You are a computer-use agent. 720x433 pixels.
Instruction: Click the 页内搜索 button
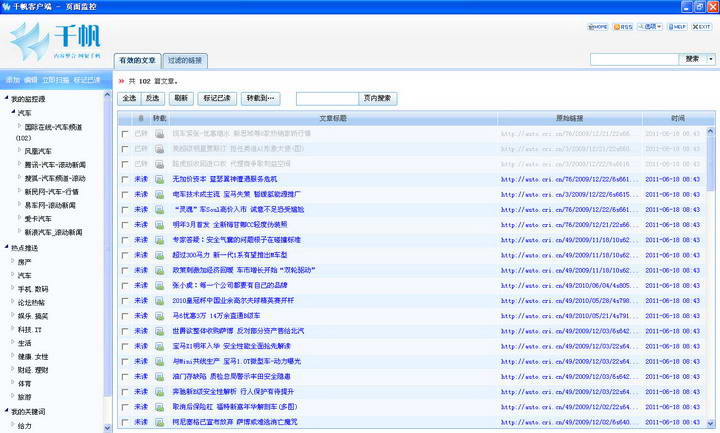377,98
